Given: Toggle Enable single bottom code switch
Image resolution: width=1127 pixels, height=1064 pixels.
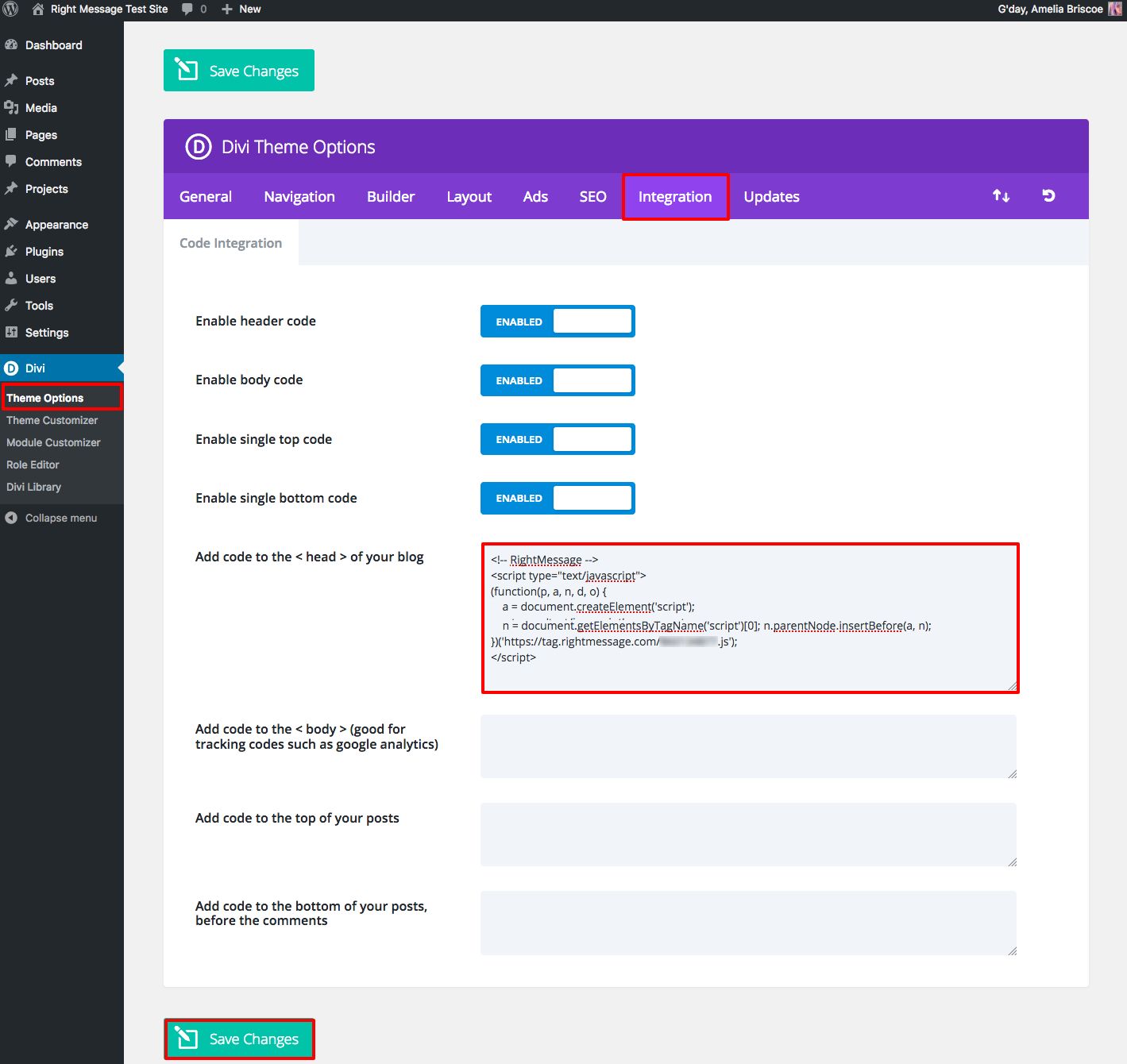Looking at the screenshot, I should coord(558,498).
